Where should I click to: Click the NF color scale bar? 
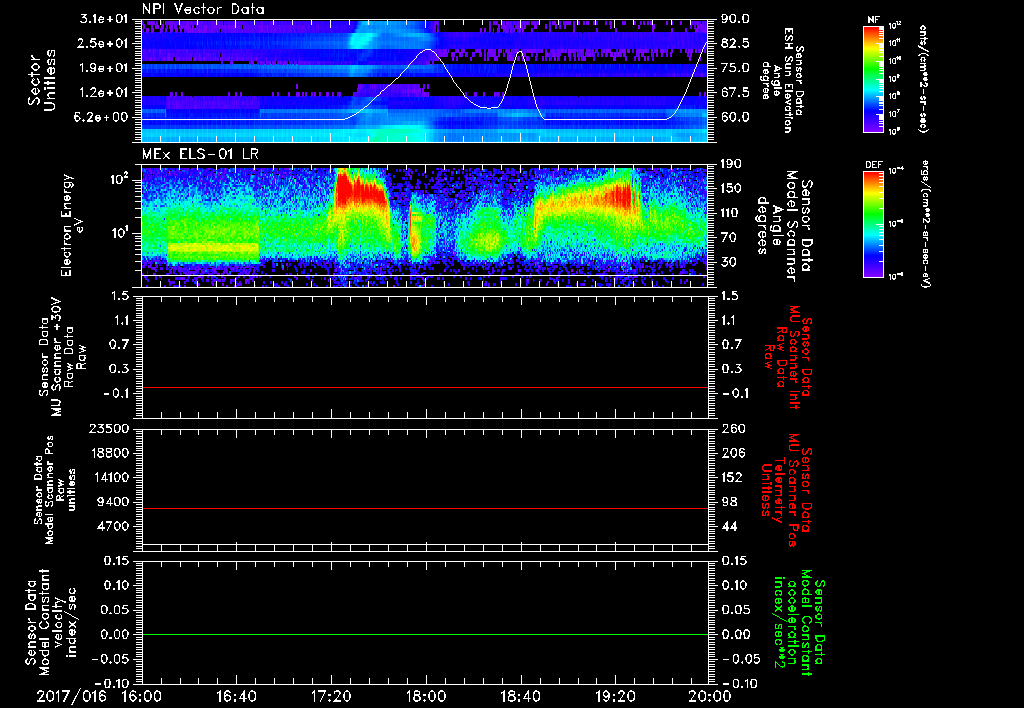point(874,78)
